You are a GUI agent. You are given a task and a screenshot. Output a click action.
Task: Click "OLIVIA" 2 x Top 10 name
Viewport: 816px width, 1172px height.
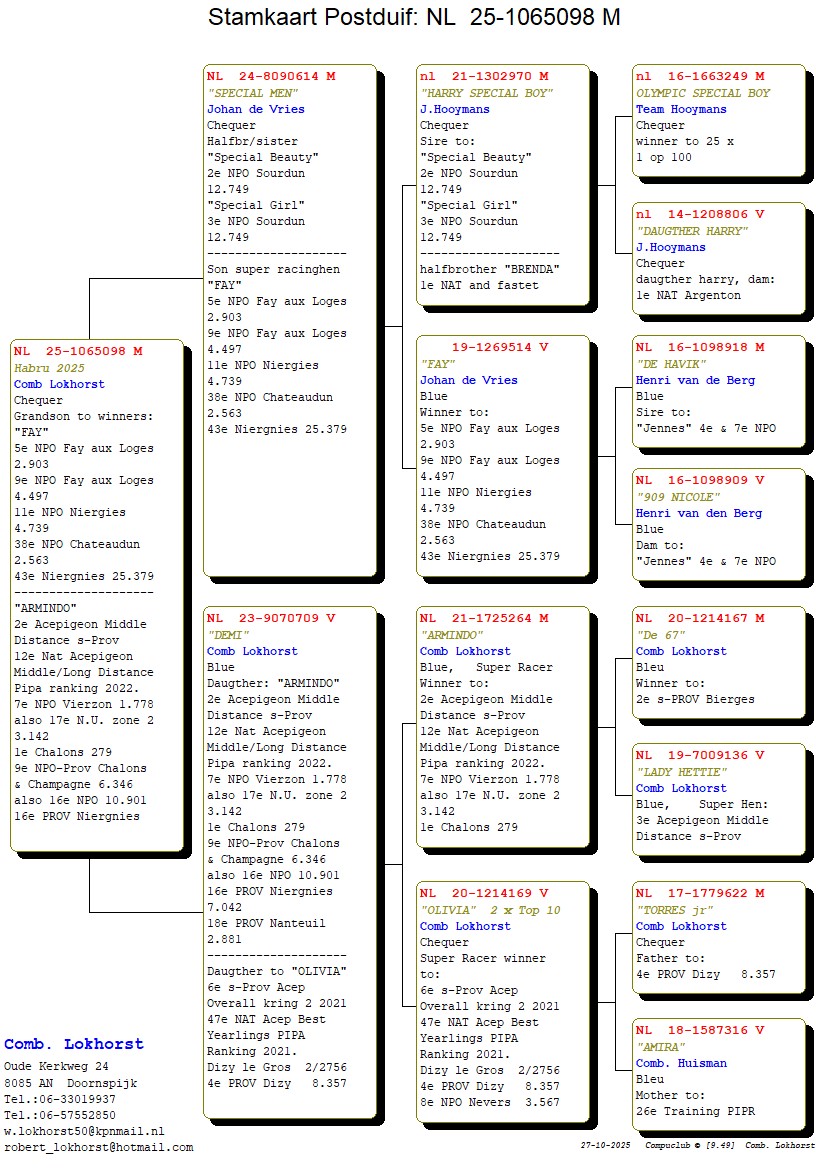pos(492,910)
